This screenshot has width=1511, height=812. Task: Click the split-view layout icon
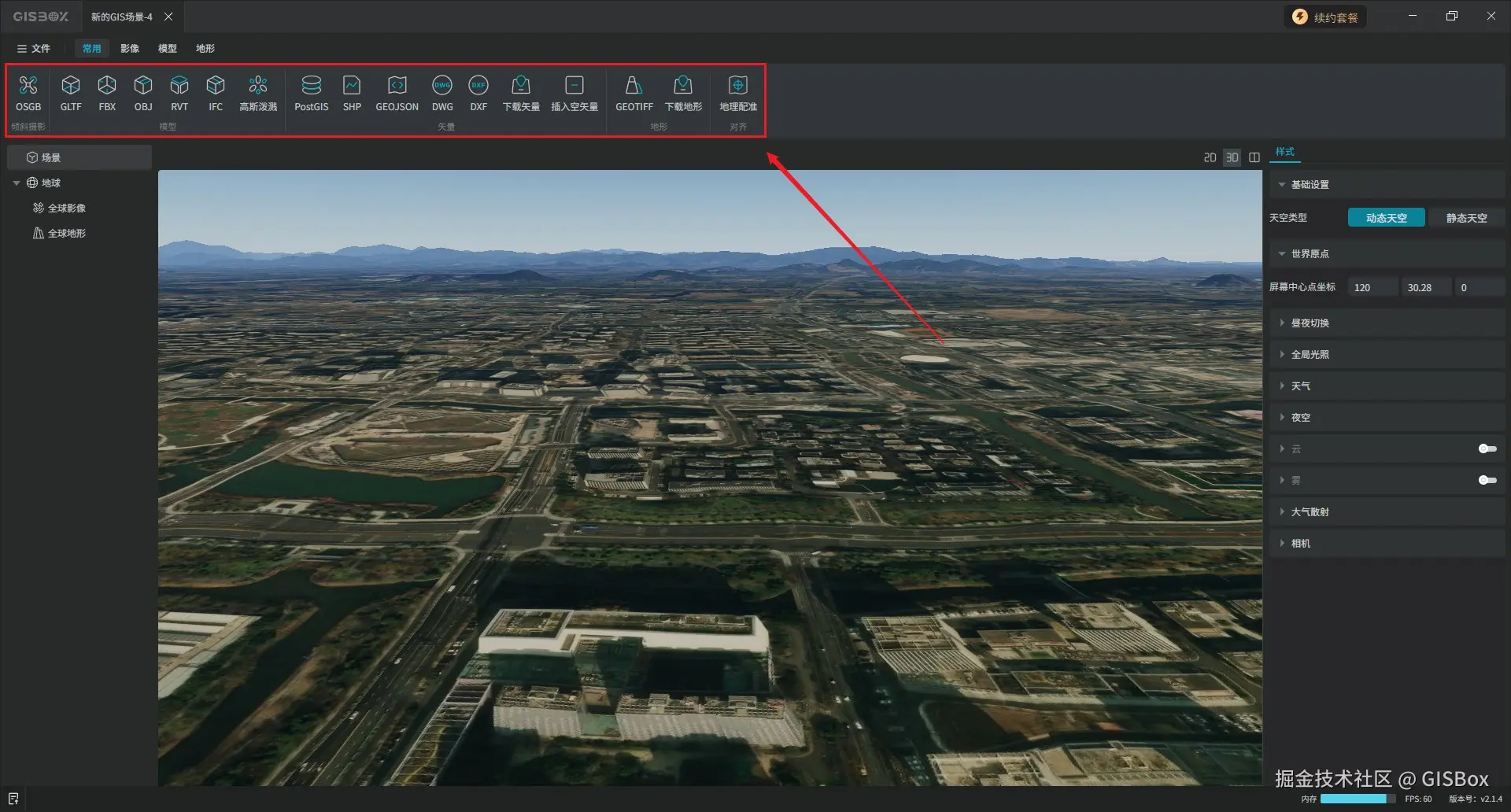[1254, 157]
